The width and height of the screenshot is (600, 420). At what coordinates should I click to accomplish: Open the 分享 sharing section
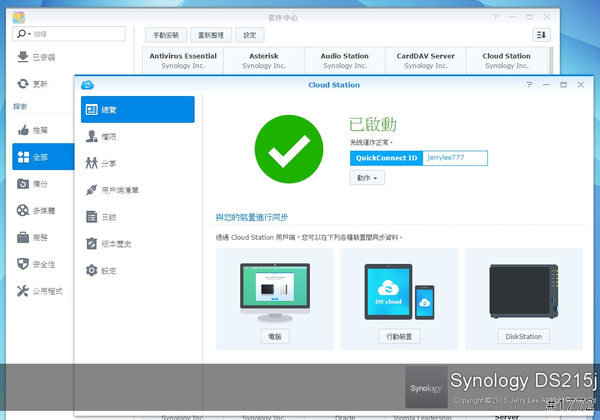[136, 163]
